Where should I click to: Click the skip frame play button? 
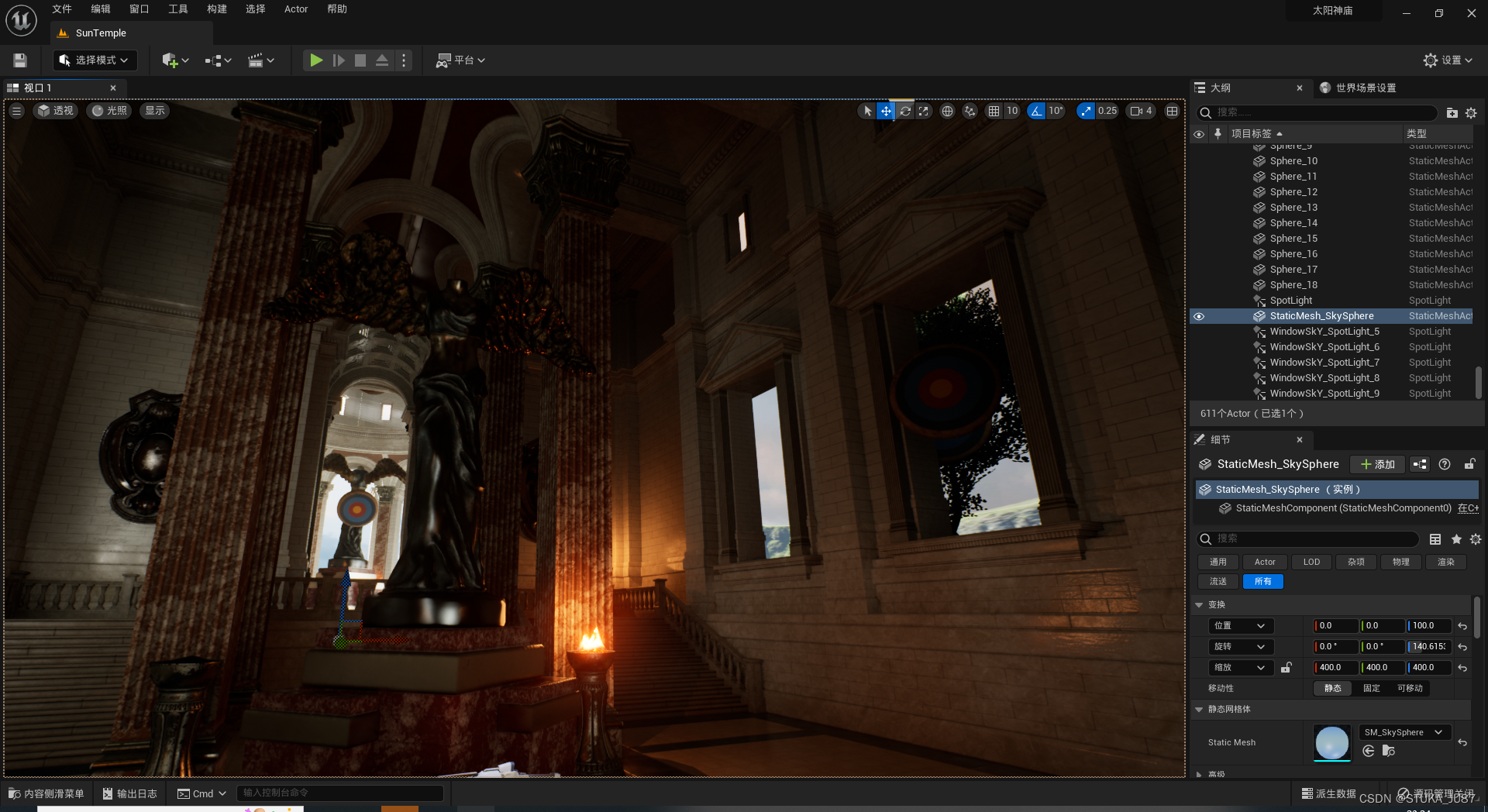click(339, 60)
